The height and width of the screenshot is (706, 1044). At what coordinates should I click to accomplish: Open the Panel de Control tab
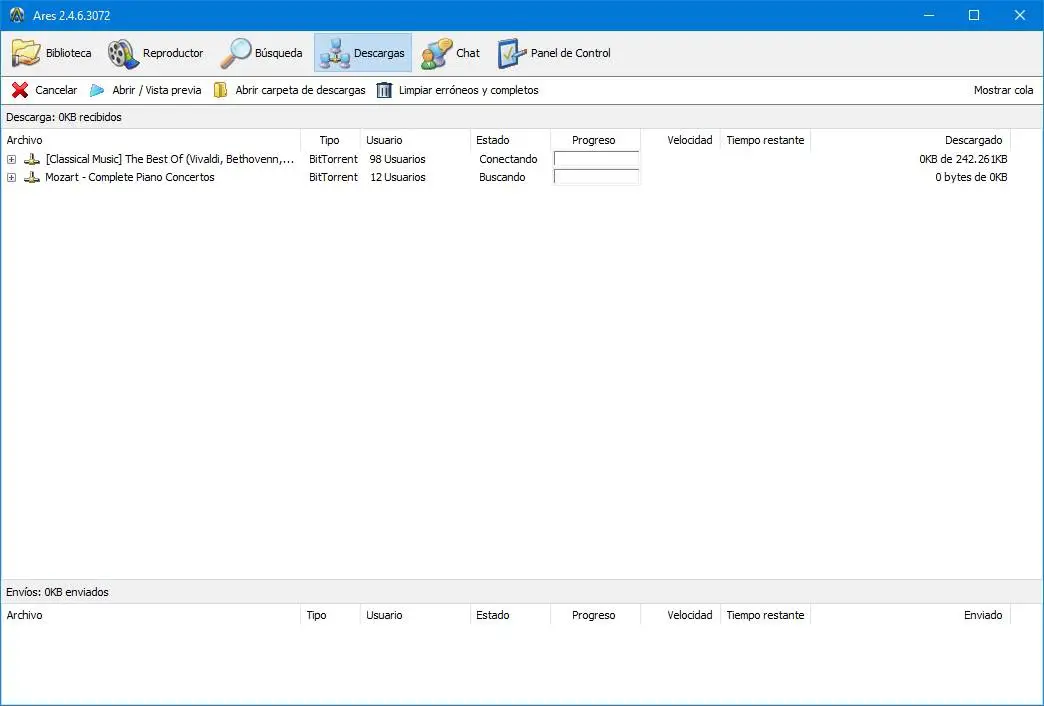coord(554,53)
